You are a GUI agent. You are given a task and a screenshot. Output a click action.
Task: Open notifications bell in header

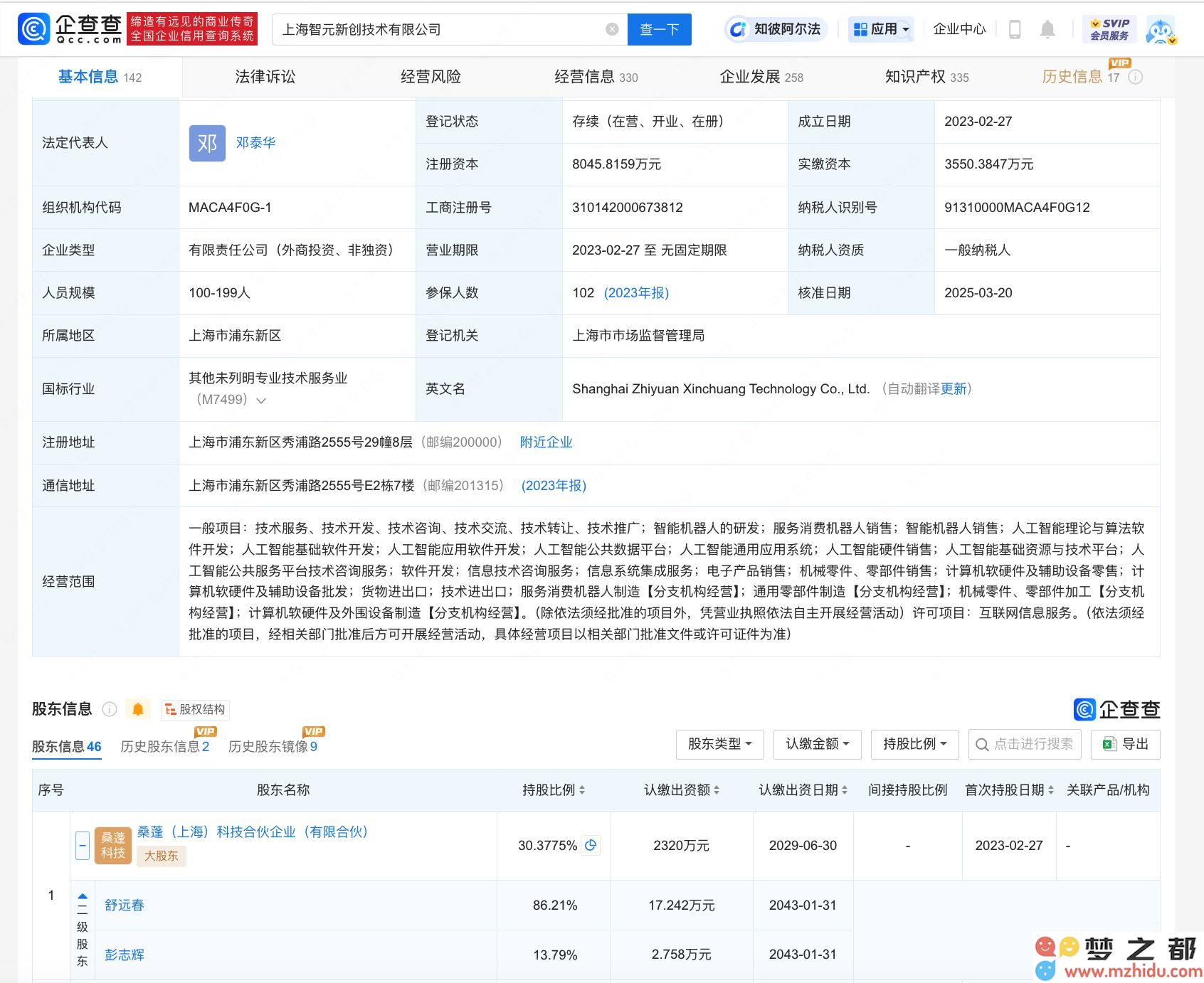click(x=1047, y=29)
